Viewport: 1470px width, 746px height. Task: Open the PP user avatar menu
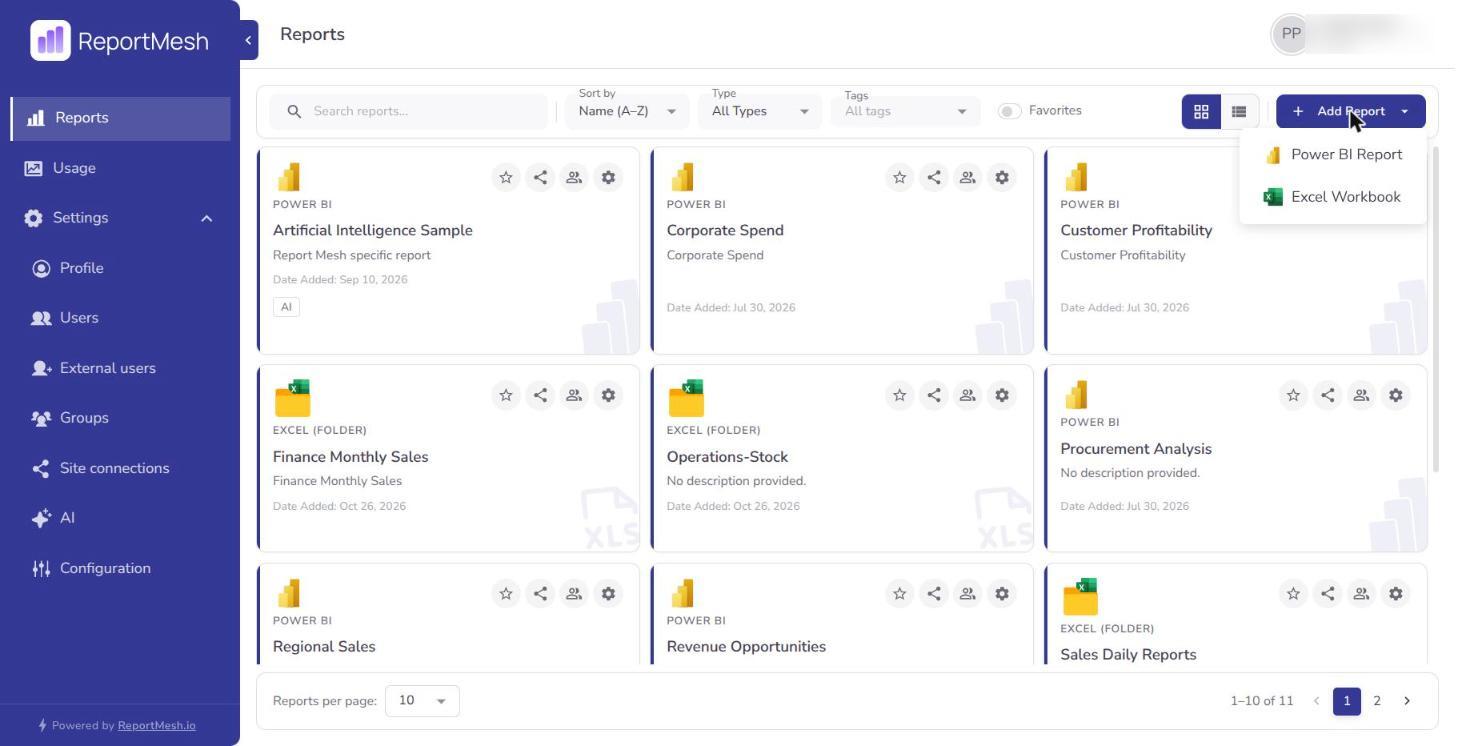coord(1291,34)
